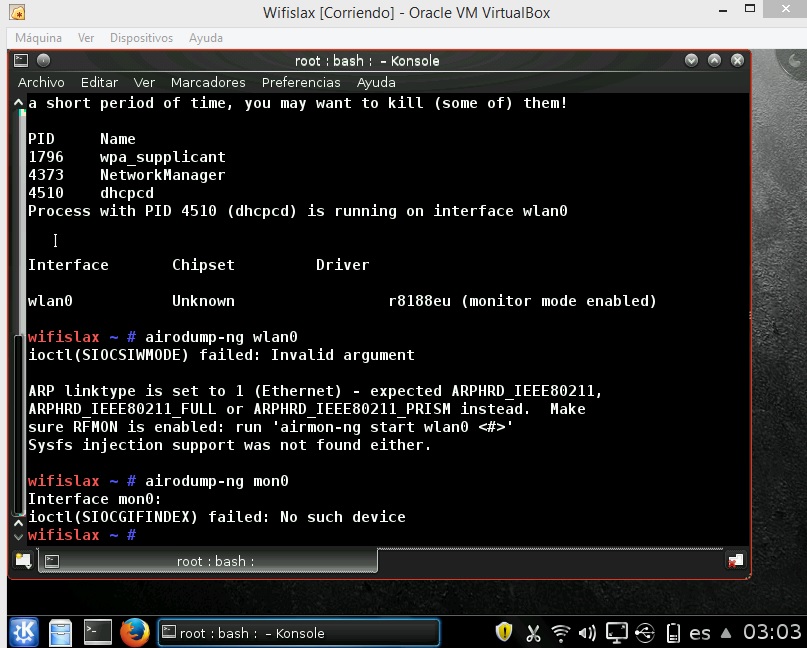Click the 'Unknown' chipset value

tap(203, 301)
